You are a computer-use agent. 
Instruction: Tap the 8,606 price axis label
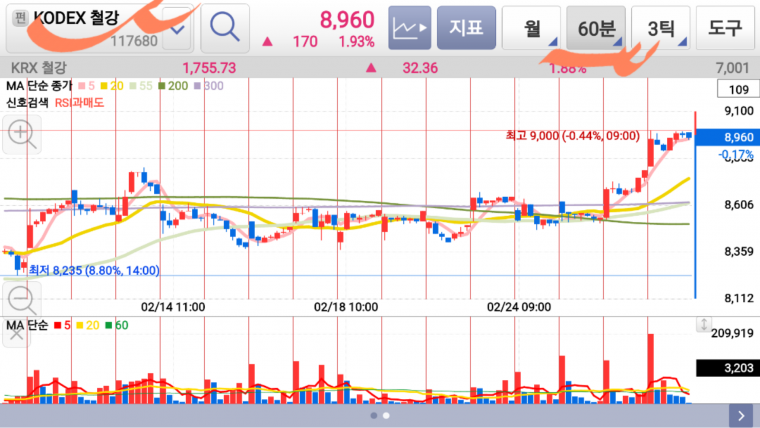tap(739, 205)
